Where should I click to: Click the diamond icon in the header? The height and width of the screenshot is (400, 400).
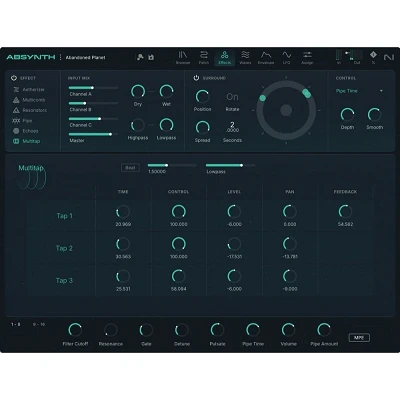373,55
